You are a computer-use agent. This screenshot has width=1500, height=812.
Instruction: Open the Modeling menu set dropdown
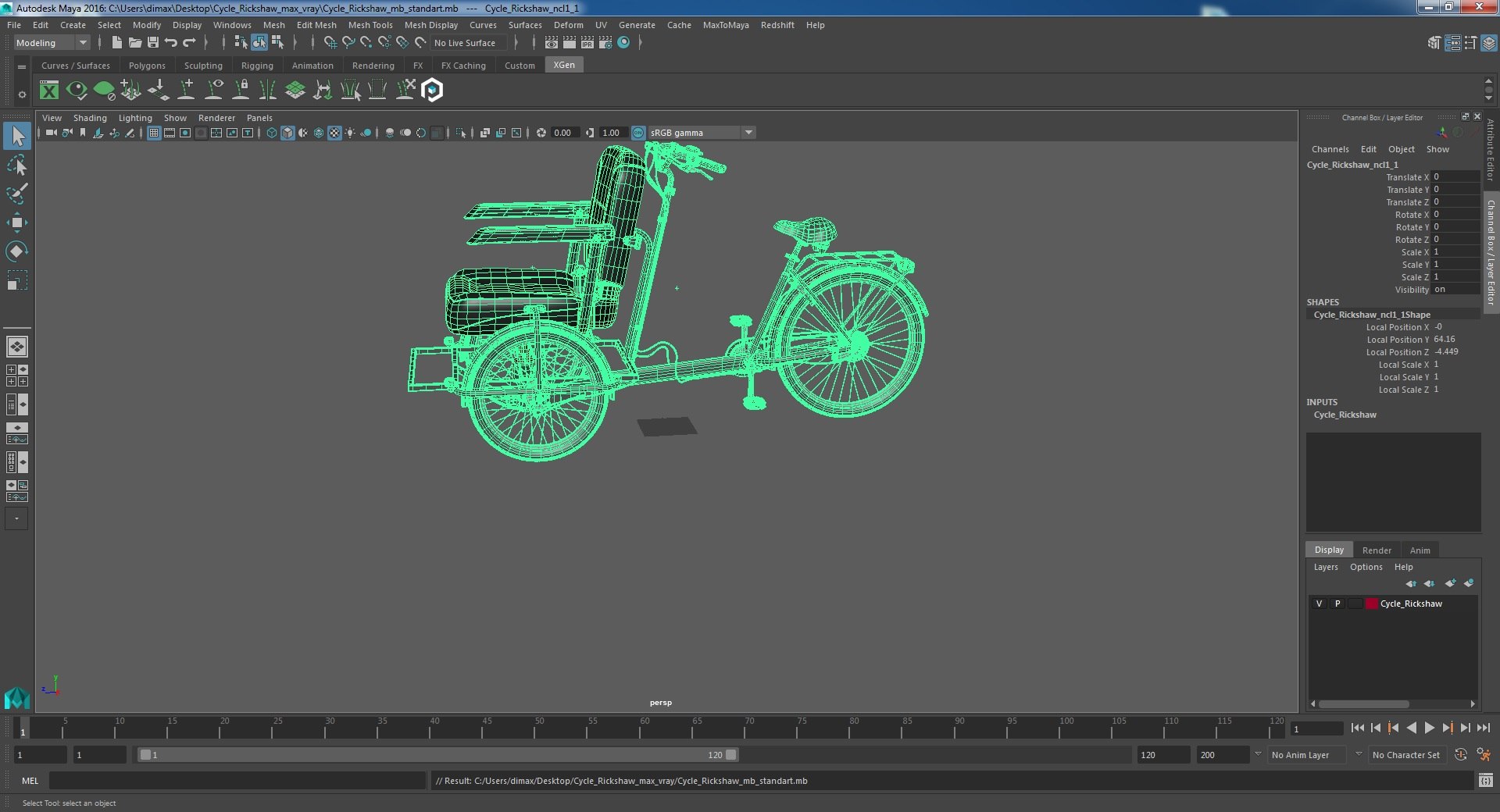click(x=52, y=43)
